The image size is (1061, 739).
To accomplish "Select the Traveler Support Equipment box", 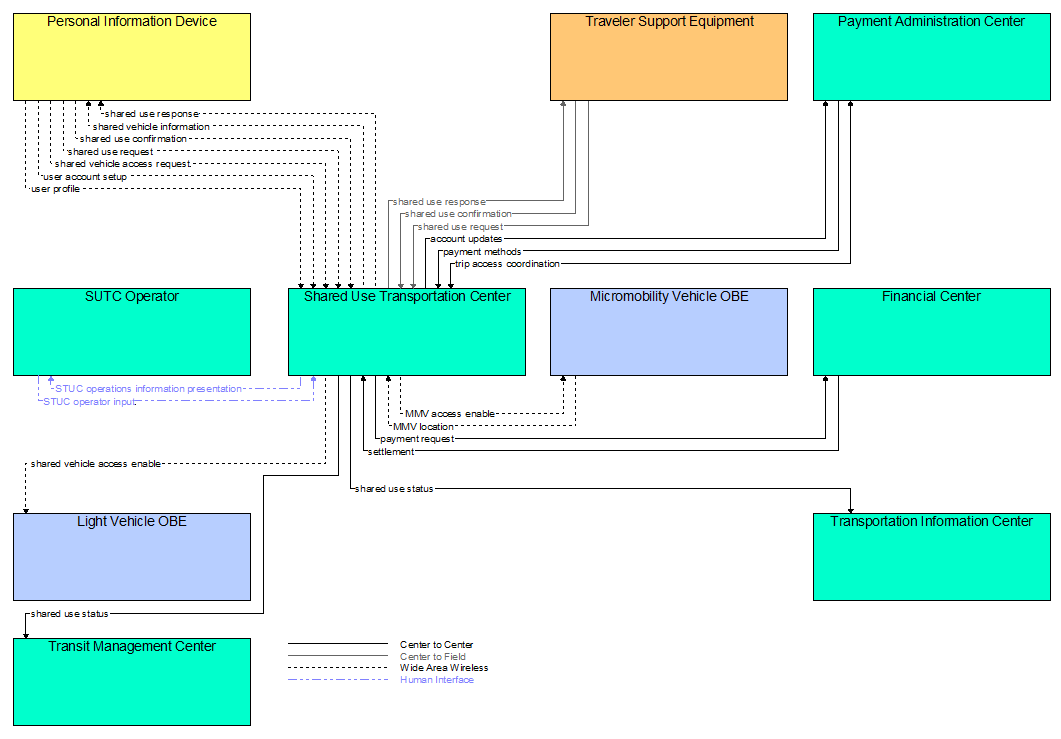I will point(668,57).
